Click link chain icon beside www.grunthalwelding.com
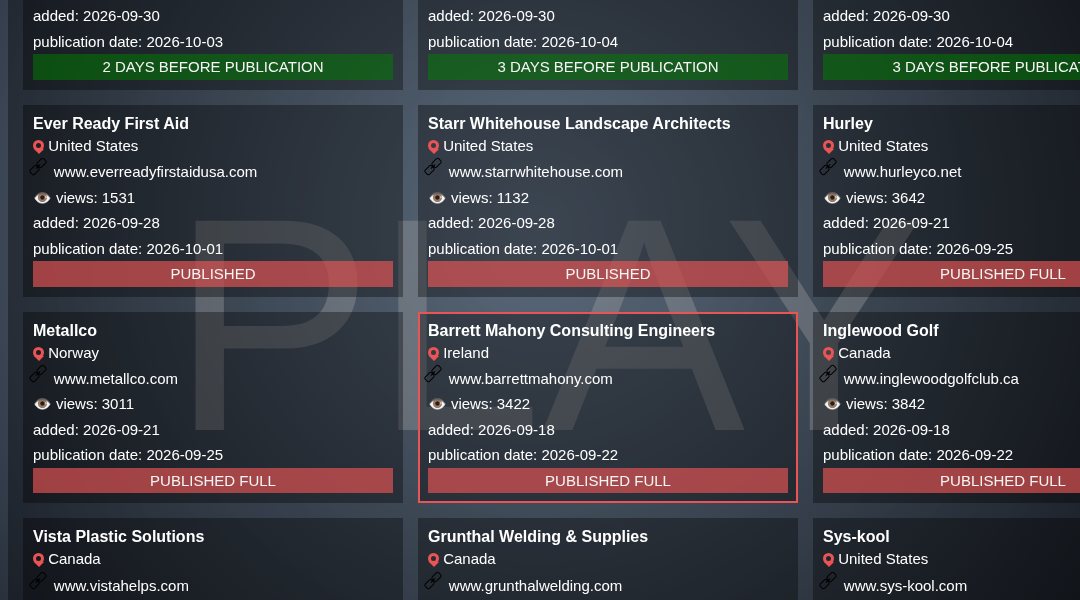Screen dimensions: 1080x600 click(433, 581)
